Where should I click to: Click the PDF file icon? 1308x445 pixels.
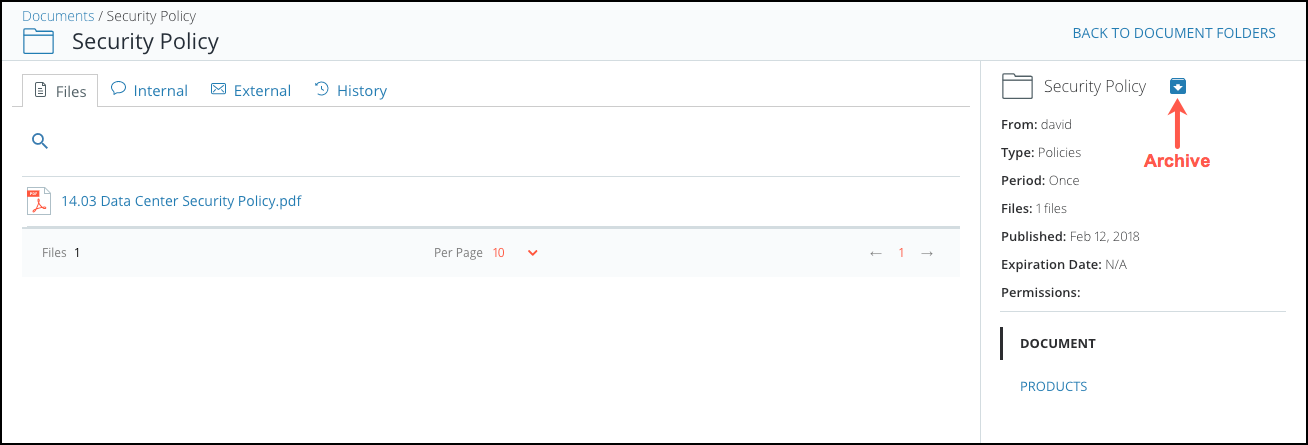click(x=38, y=201)
